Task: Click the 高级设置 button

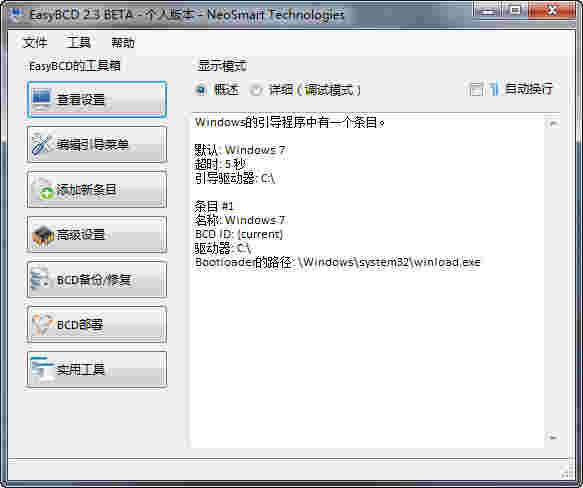Action: (97, 235)
